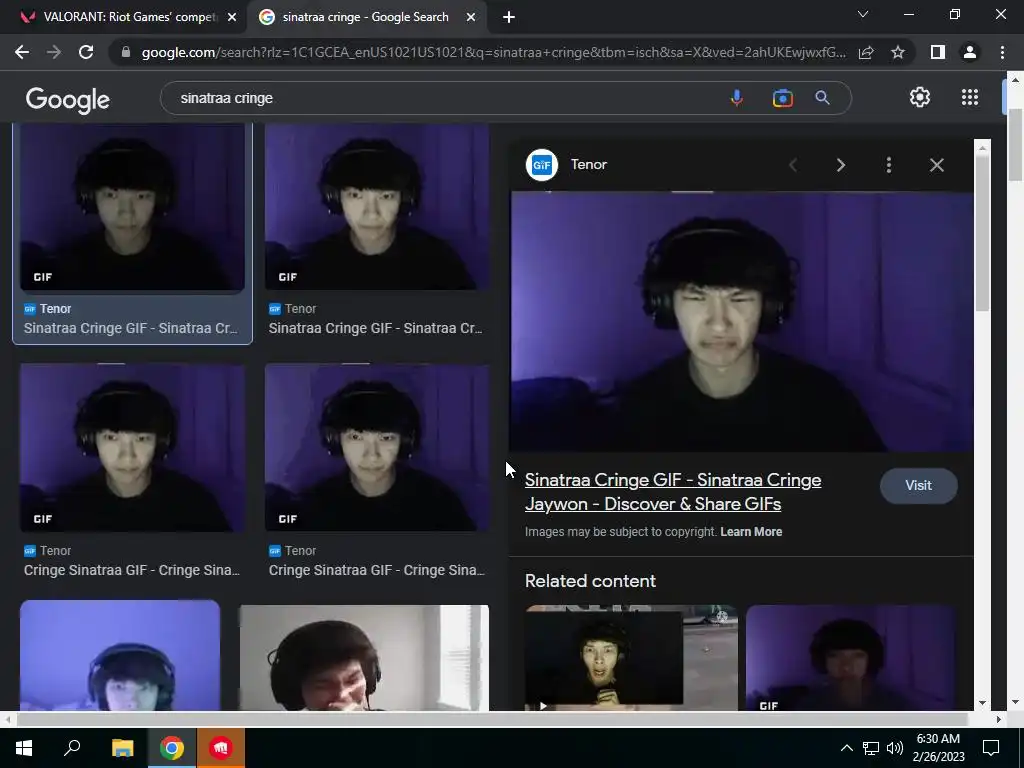Screen dimensions: 1024x768
Task: Open File Explorer from taskbar
Action: pyautogui.click(x=122, y=748)
